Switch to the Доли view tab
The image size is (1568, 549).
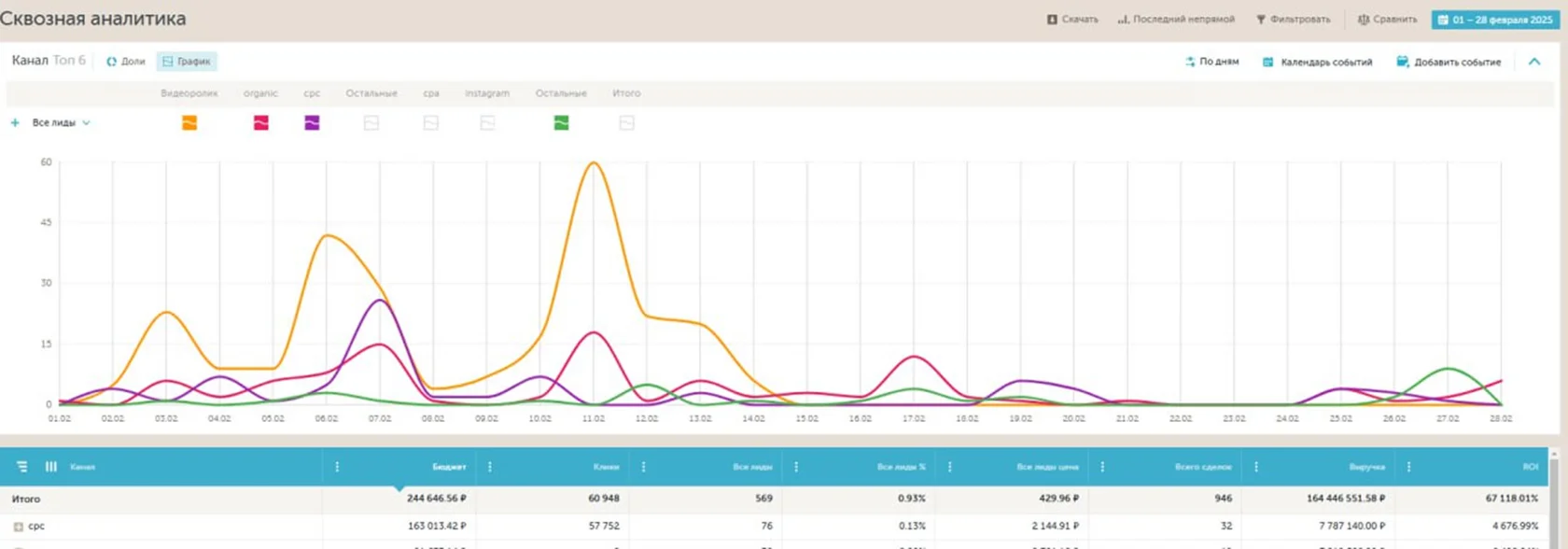pyautogui.click(x=126, y=62)
